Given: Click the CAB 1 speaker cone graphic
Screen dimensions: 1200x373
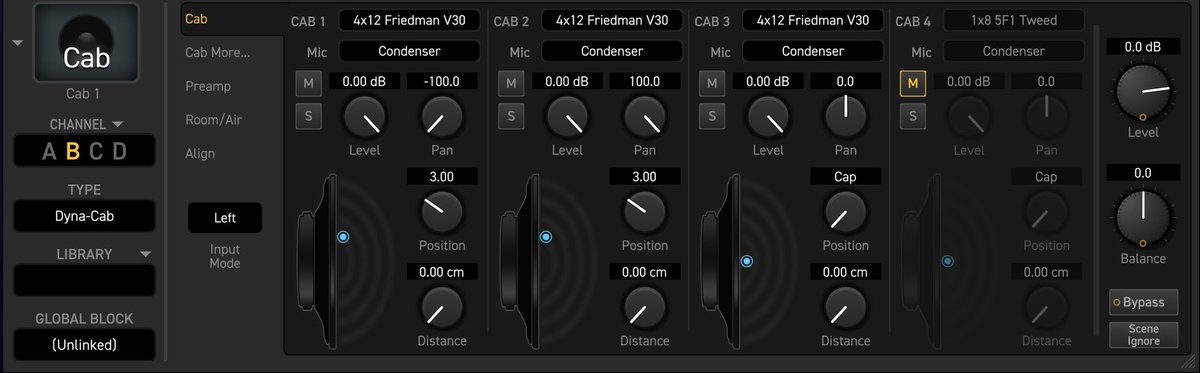Looking at the screenshot, I should click(x=317, y=262).
